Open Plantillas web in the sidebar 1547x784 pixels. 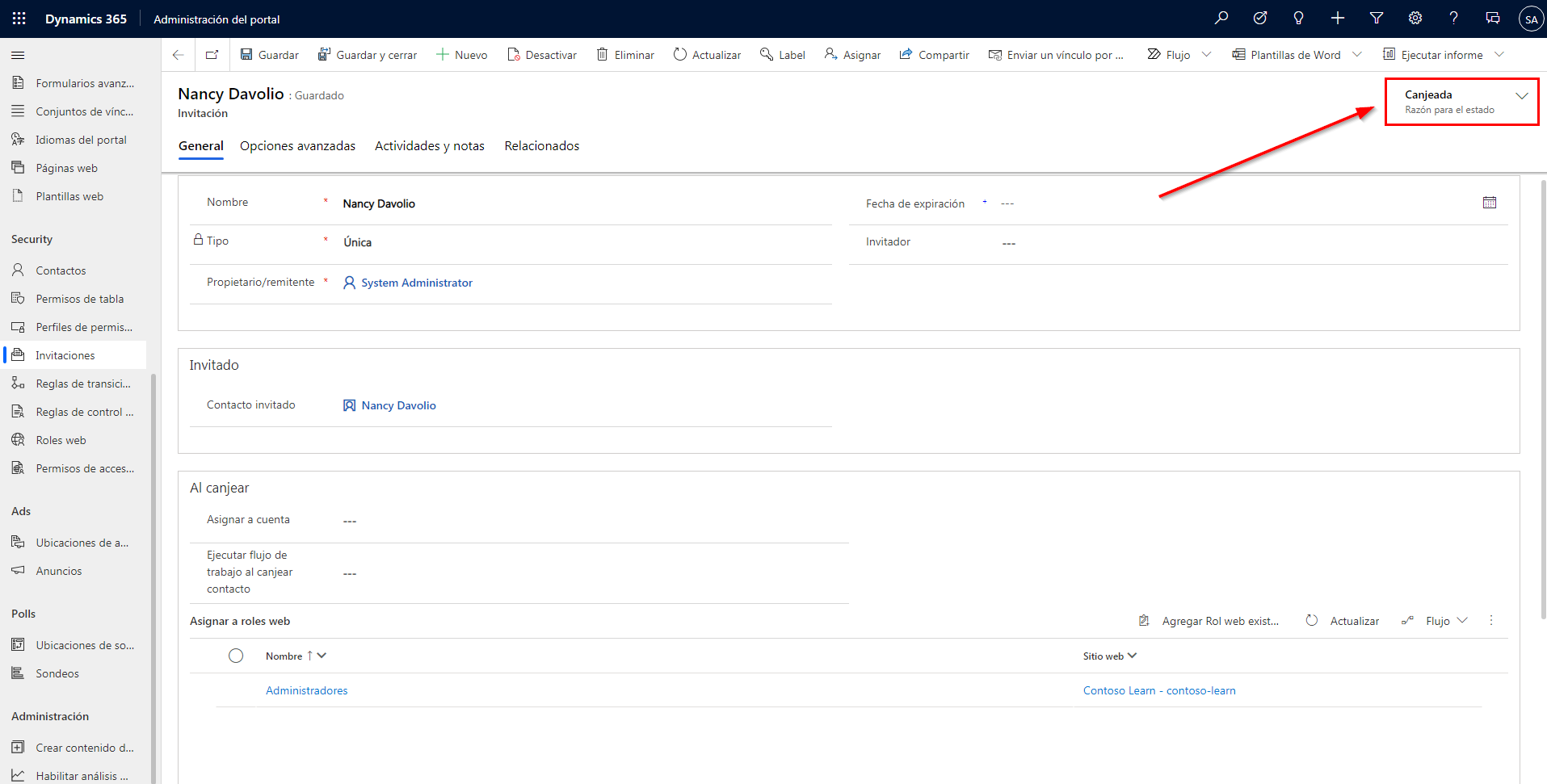pyautogui.click(x=74, y=196)
